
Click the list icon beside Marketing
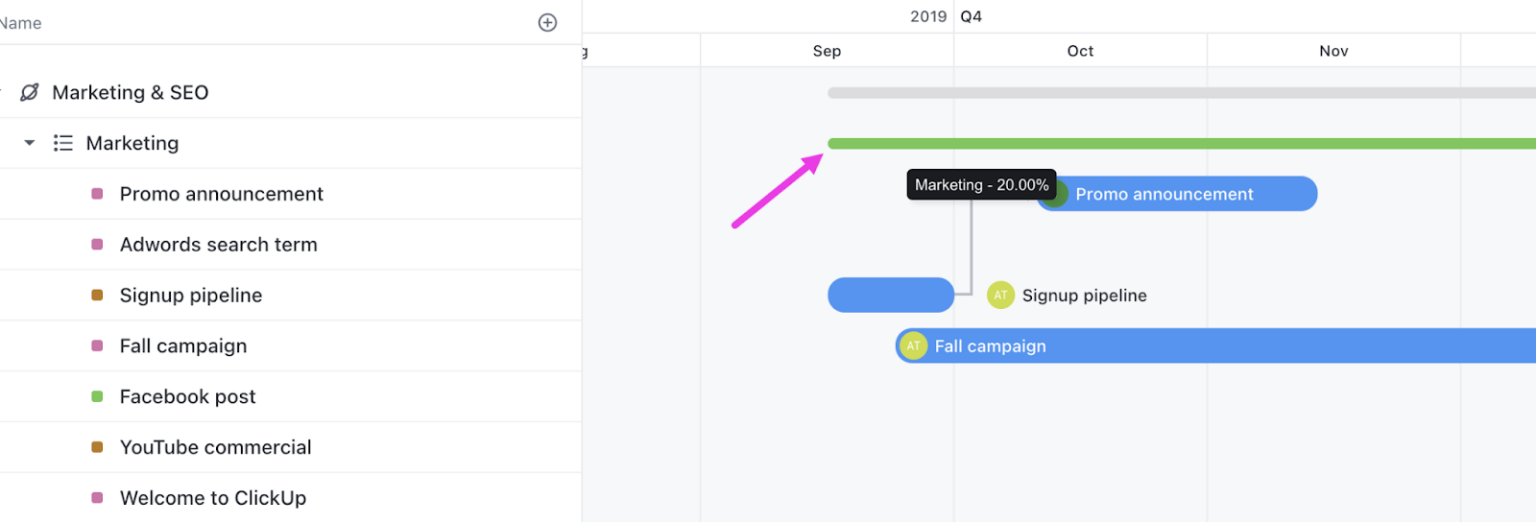pyautogui.click(x=63, y=143)
